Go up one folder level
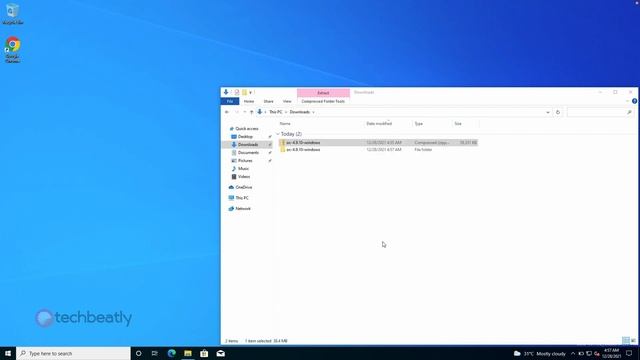Image resolution: width=640 pixels, height=360 pixels. pos(251,112)
